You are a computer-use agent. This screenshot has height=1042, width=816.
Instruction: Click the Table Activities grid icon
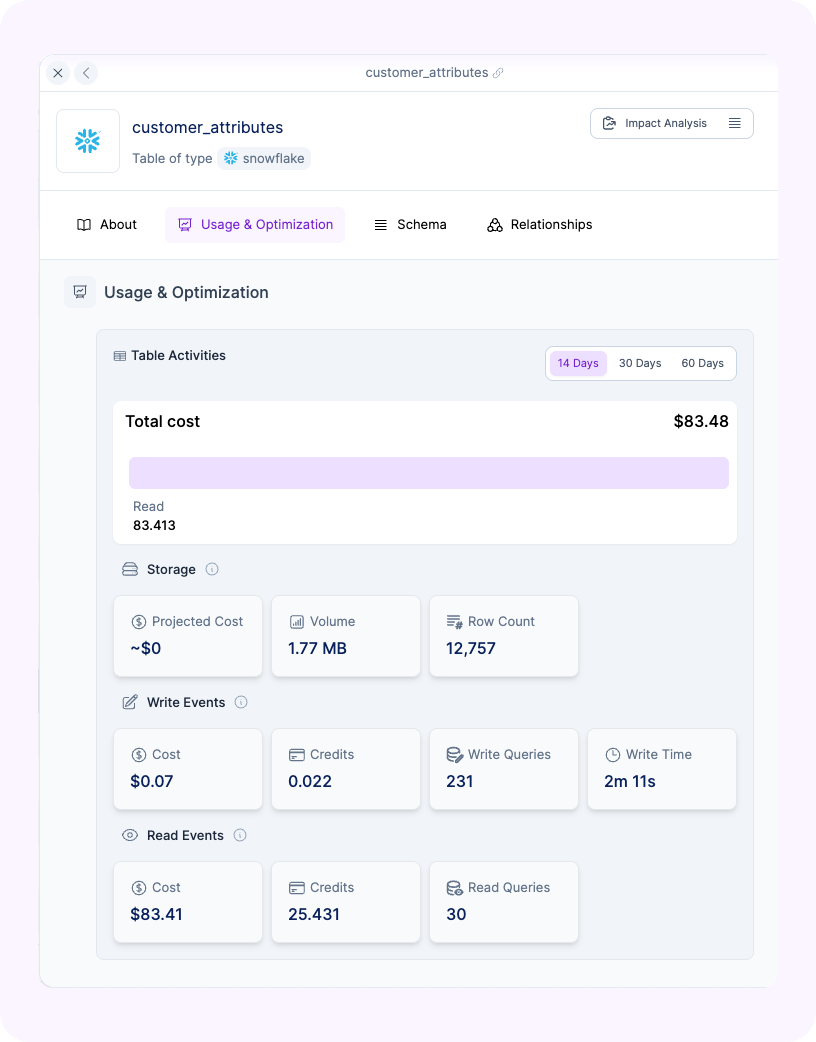pos(120,356)
